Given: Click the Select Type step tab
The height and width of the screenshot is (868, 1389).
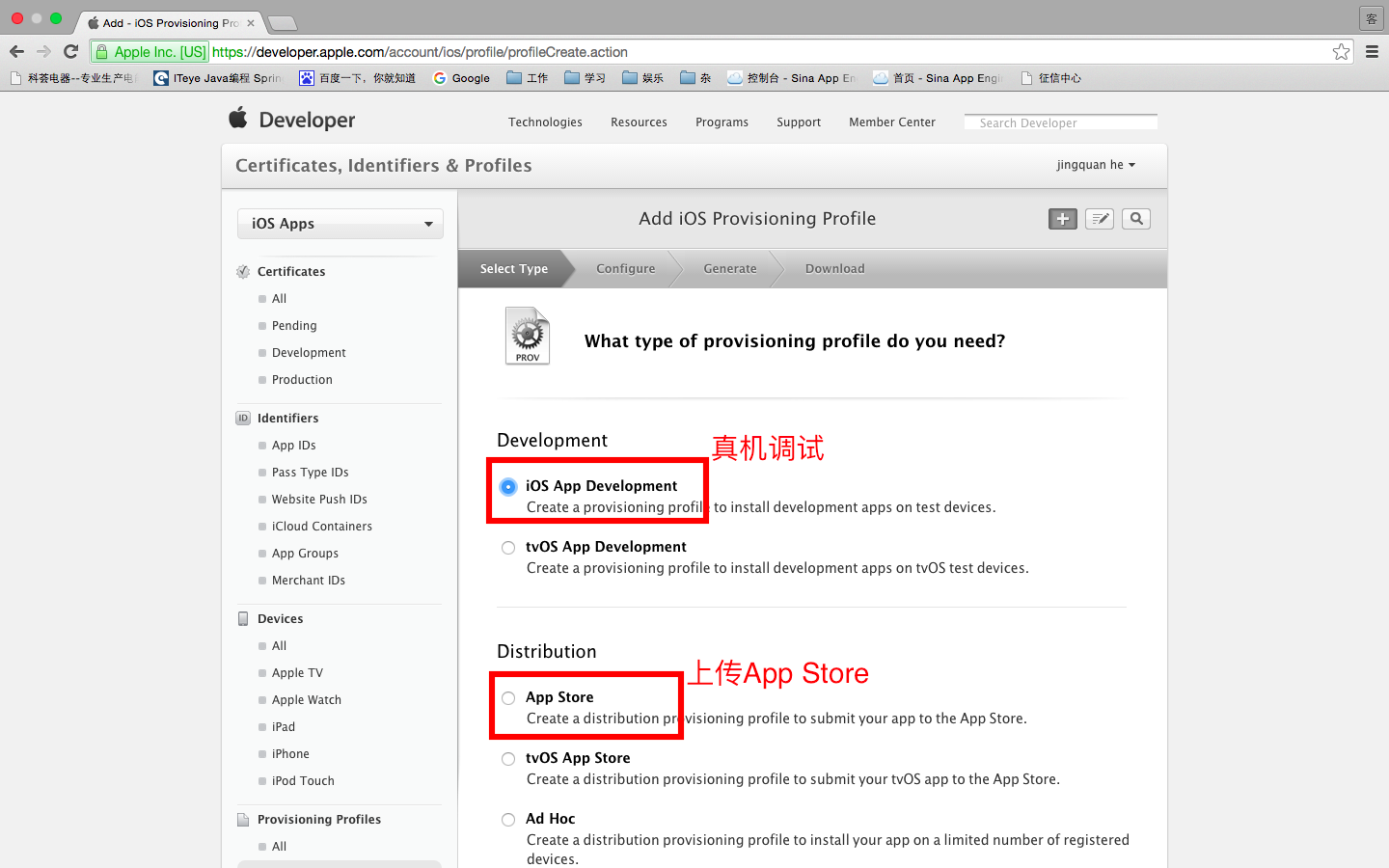Looking at the screenshot, I should [514, 269].
